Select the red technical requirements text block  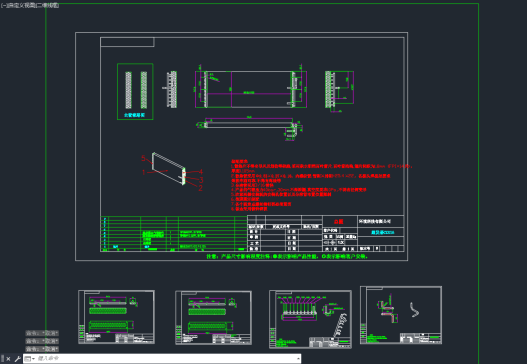(x=321, y=185)
